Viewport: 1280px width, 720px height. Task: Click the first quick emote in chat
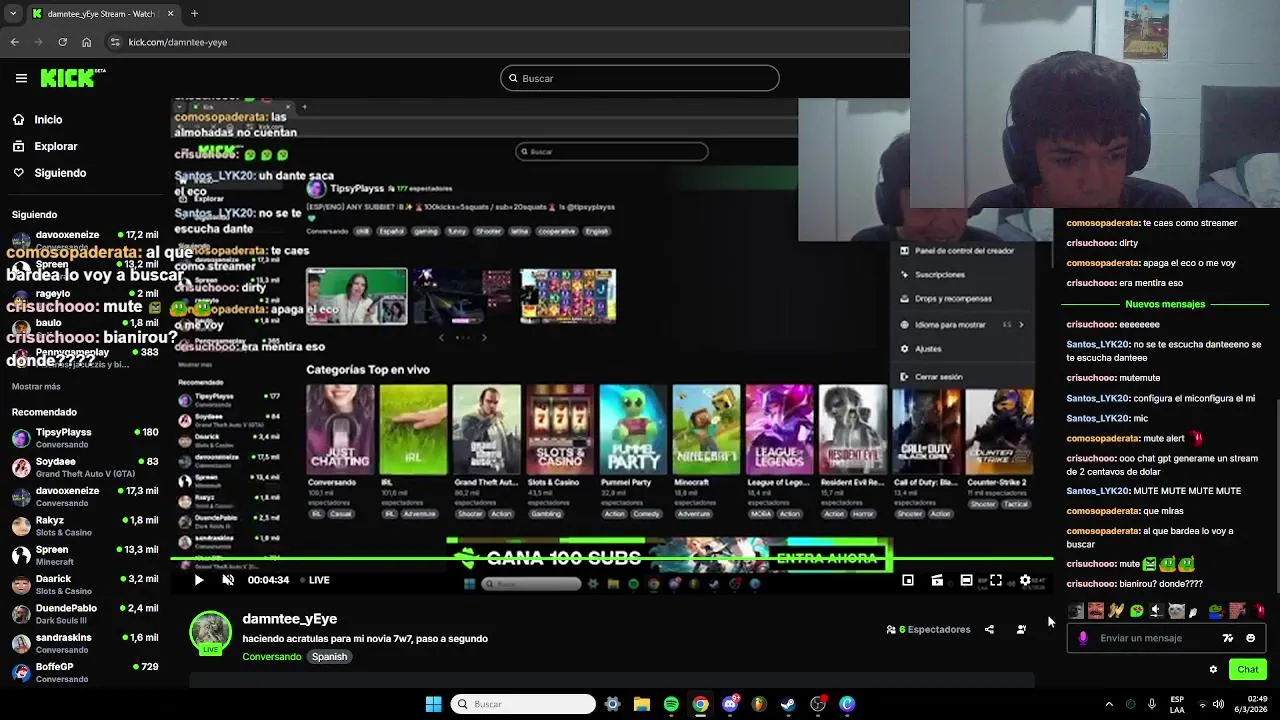pyautogui.click(x=1076, y=611)
